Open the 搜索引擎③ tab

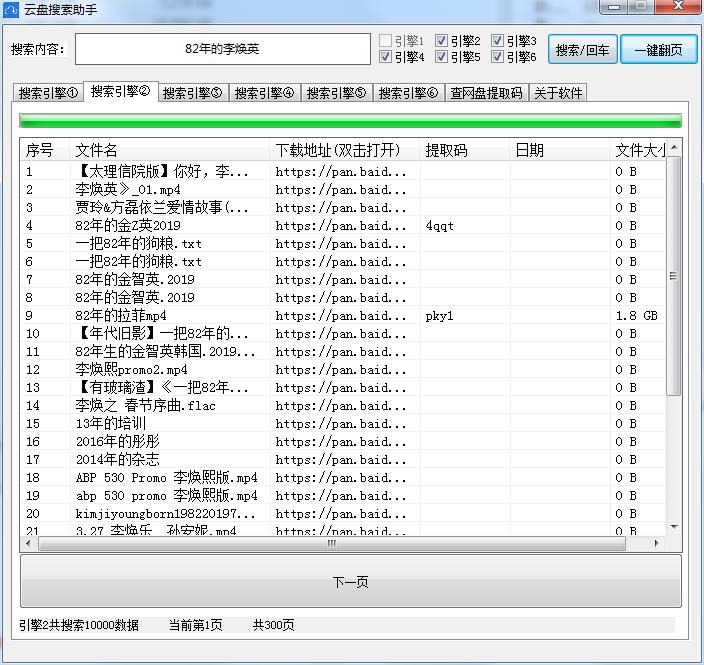point(192,93)
